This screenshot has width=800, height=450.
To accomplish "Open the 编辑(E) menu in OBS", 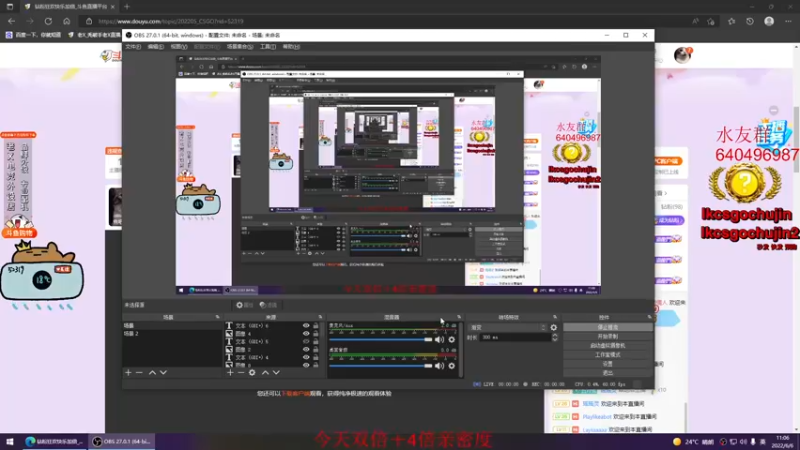I will click(x=155, y=46).
